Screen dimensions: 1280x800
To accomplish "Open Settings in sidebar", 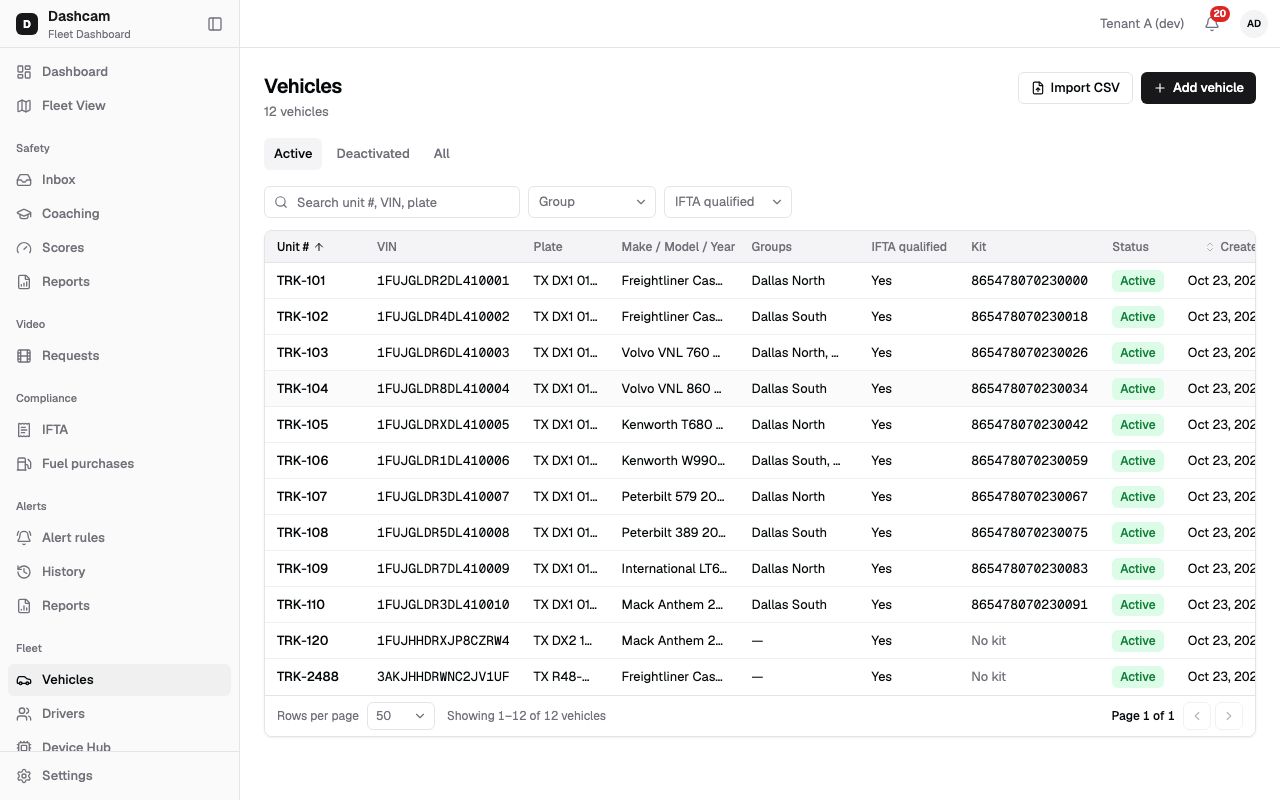I will pos(120,776).
